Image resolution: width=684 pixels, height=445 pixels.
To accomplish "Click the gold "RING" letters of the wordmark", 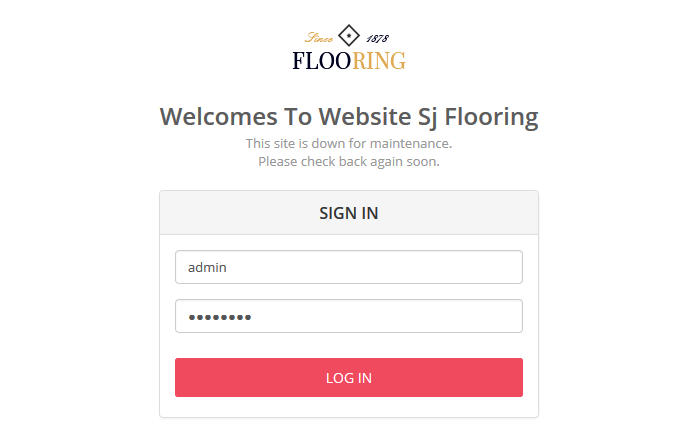I will [x=379, y=61].
